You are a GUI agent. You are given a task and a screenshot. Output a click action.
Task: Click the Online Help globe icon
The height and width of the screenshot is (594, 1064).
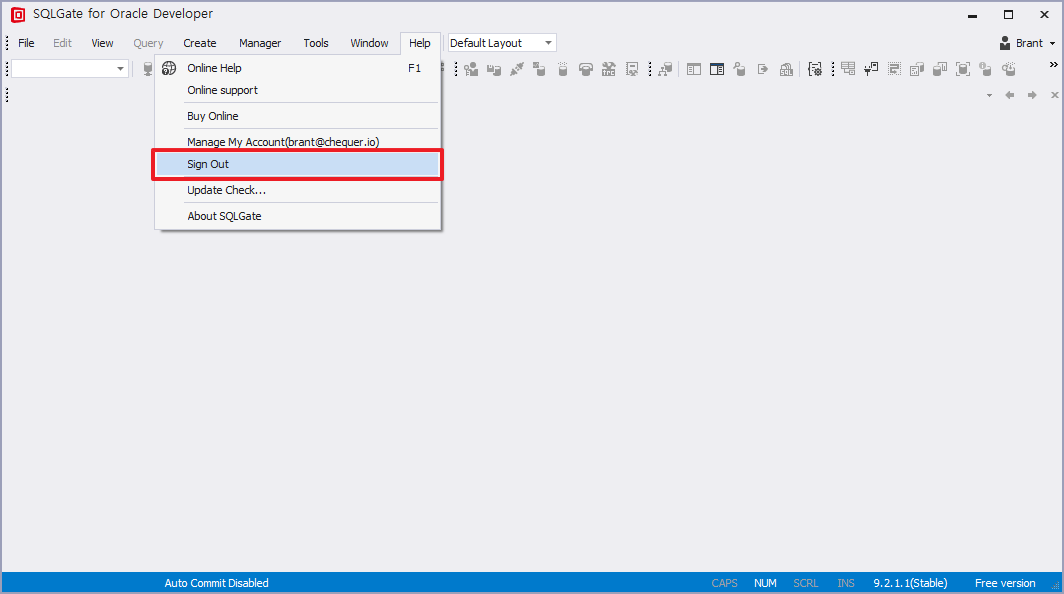(x=169, y=68)
